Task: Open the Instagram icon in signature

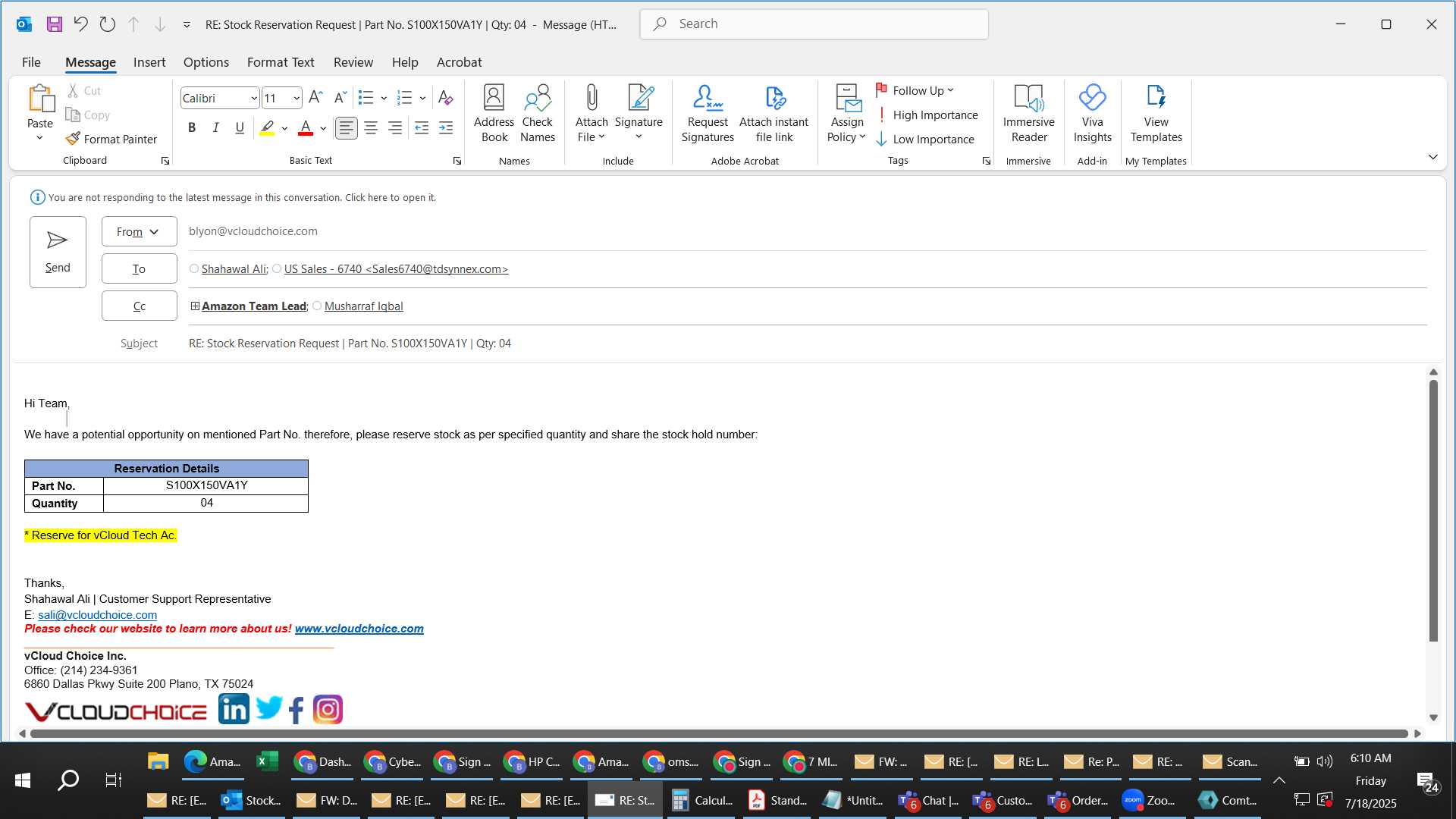Action: point(328,710)
